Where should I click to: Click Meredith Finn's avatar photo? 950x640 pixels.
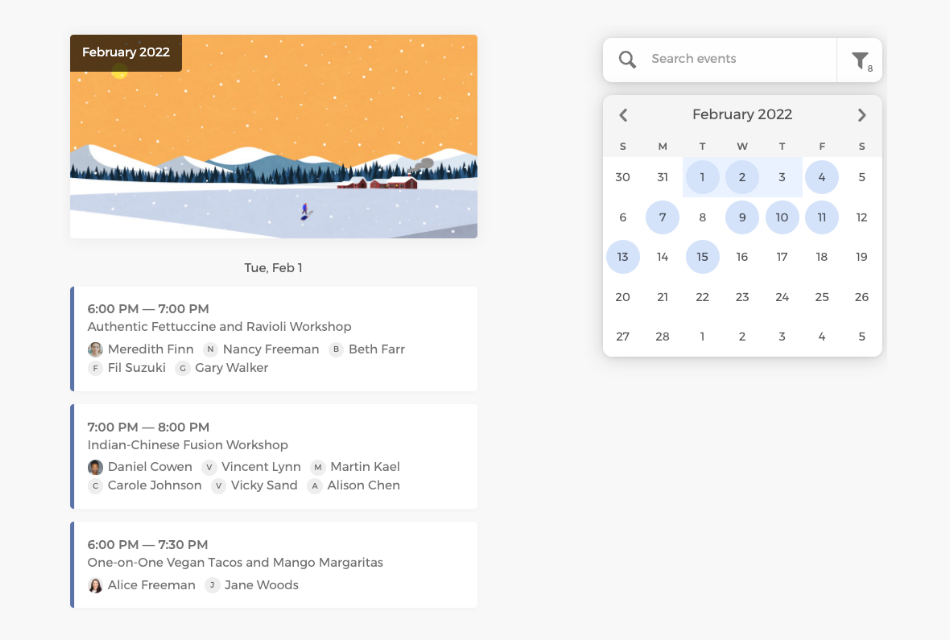point(96,349)
